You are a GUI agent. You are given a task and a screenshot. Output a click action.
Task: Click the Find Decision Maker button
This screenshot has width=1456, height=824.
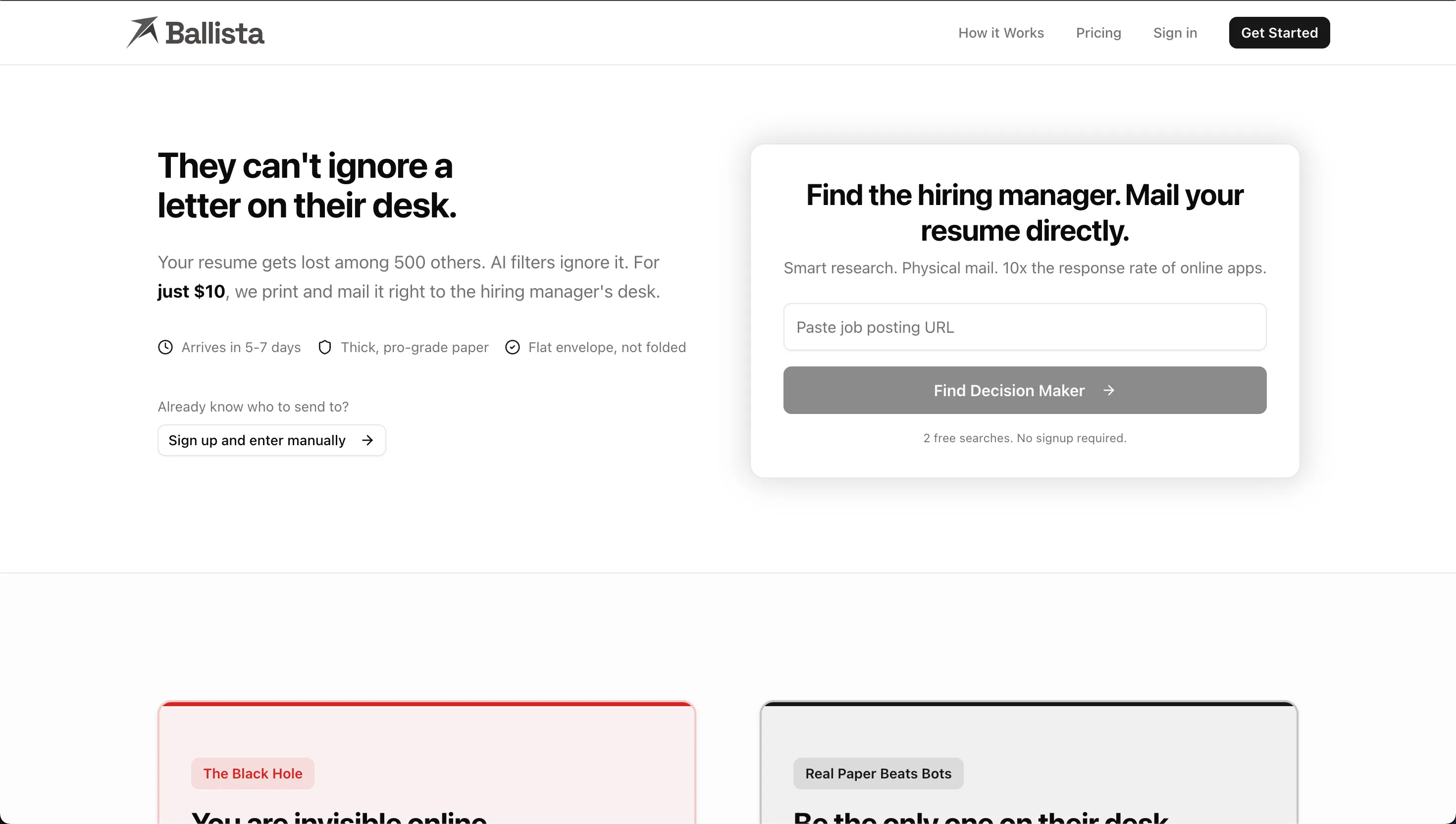click(x=1008, y=391)
